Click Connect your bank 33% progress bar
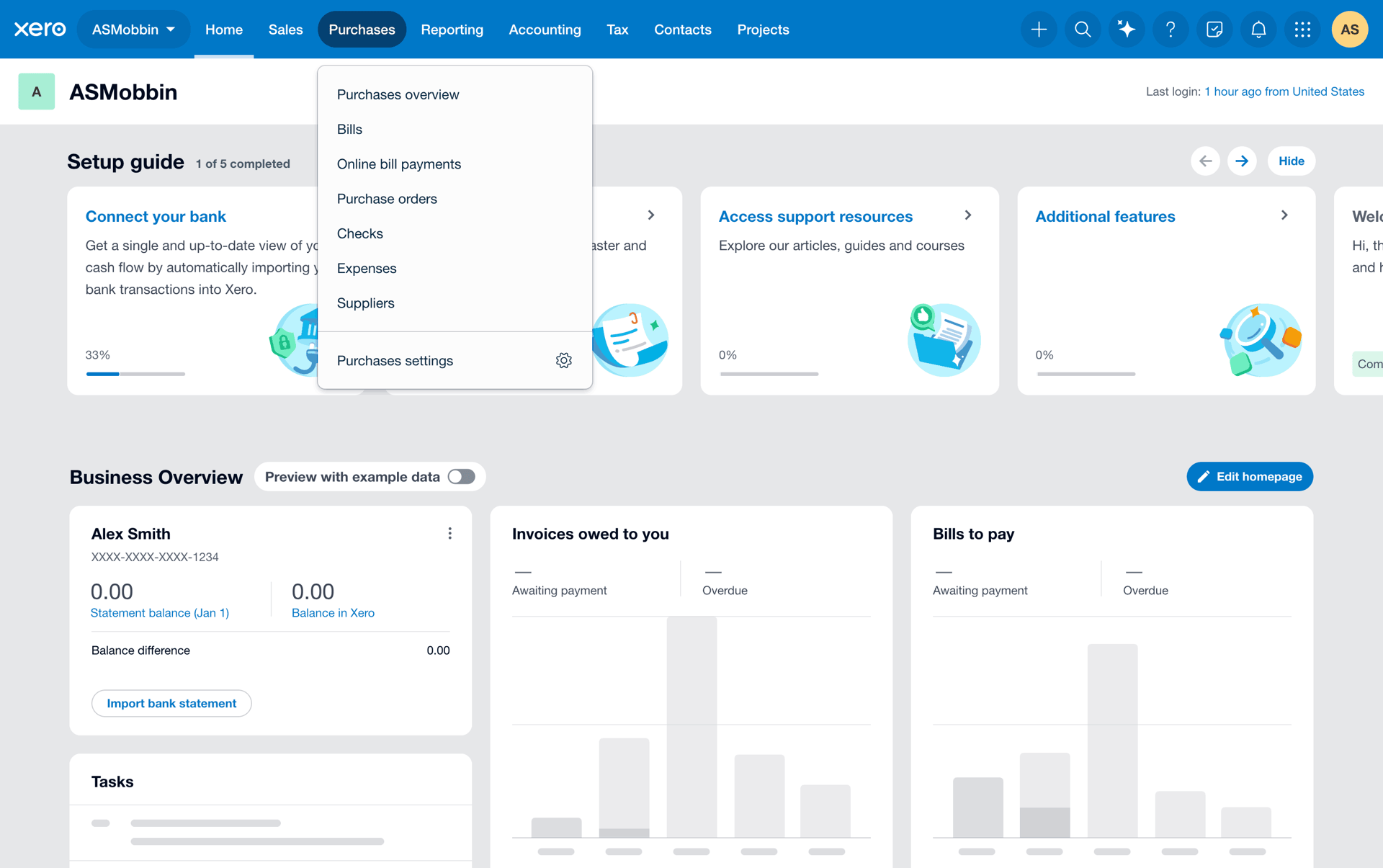Screen dimensions: 1383x868 point(135,374)
